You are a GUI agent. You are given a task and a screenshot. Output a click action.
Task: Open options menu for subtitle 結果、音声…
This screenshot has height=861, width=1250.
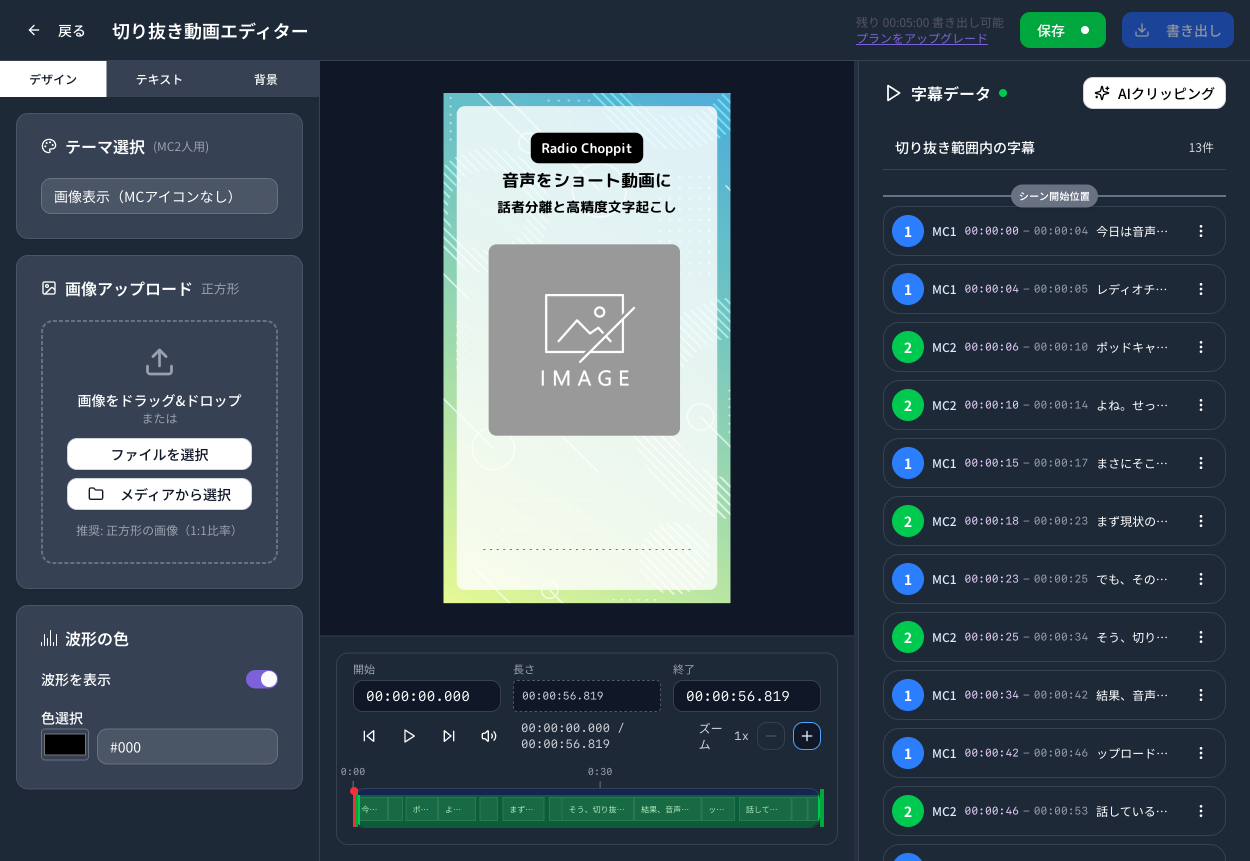(1201, 695)
